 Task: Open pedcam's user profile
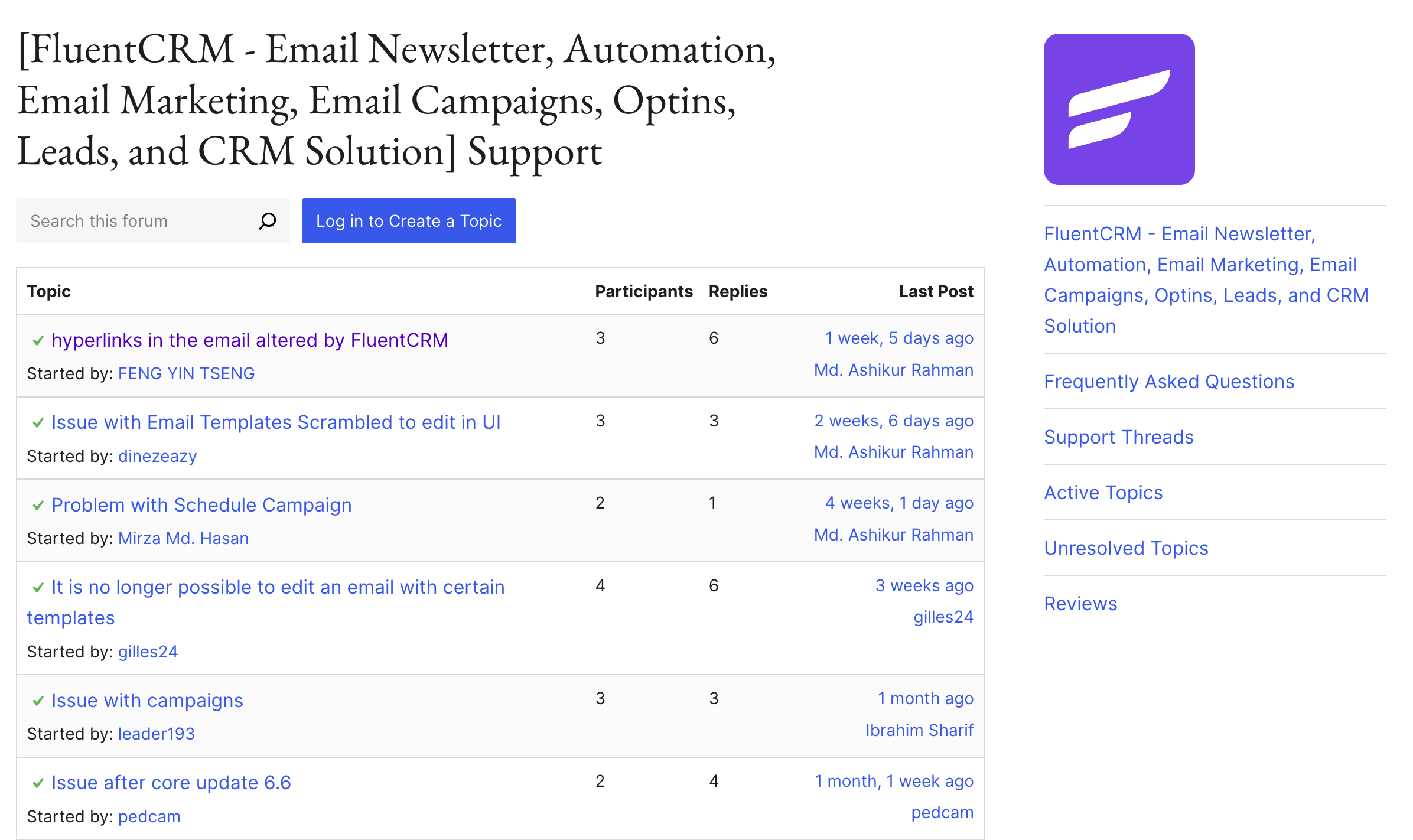pos(149,816)
